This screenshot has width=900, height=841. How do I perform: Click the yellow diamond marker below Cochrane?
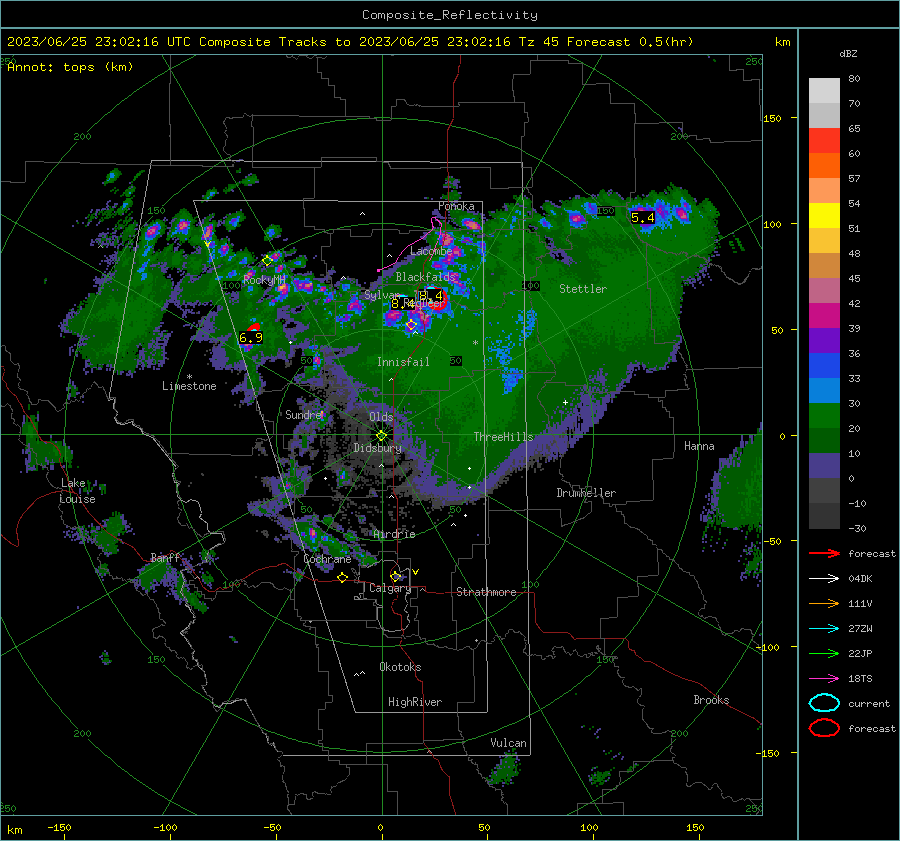point(342,578)
